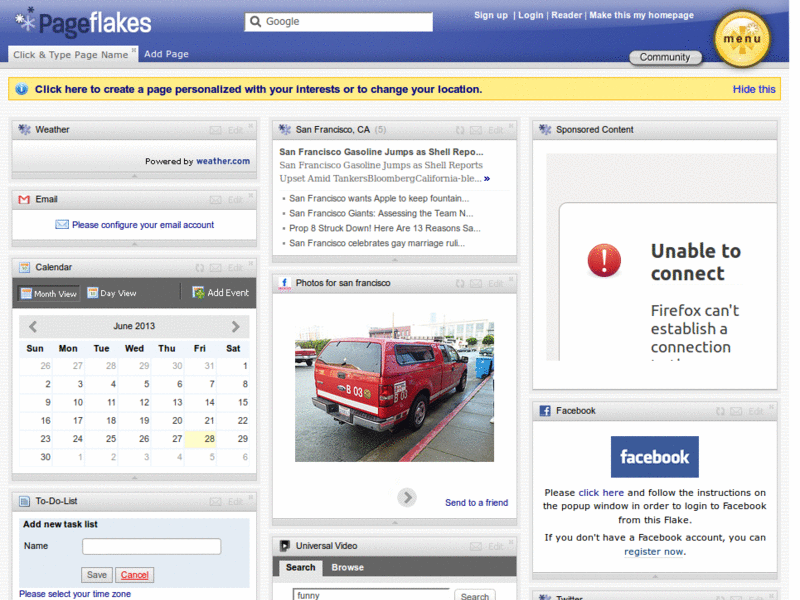
Task: Select the Click & Type Page Name tab
Action: point(70,55)
